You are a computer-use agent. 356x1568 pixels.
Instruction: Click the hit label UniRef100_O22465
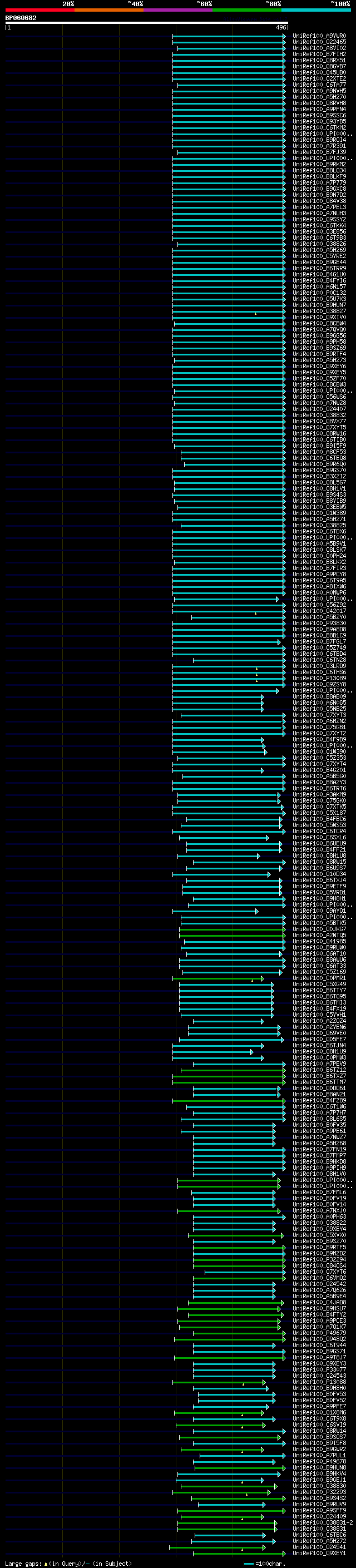click(x=319, y=42)
